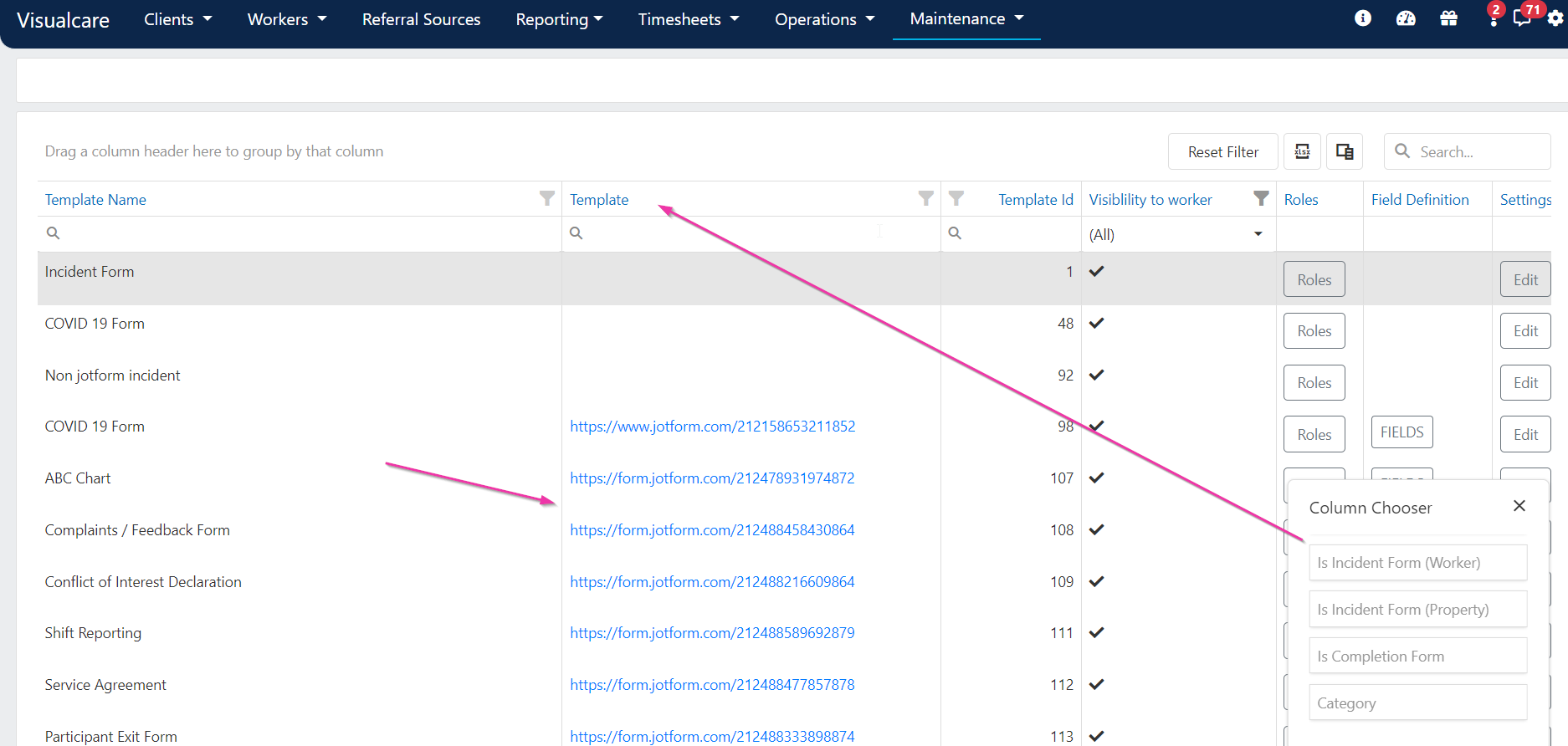
Task: Toggle visibility checkmark for ABC Chart
Action: click(x=1097, y=478)
